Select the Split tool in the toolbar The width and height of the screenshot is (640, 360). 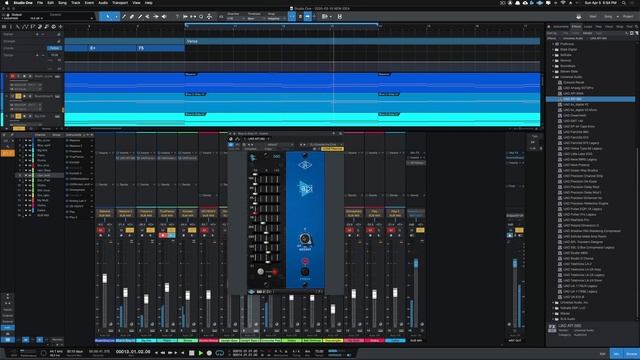click(124, 17)
